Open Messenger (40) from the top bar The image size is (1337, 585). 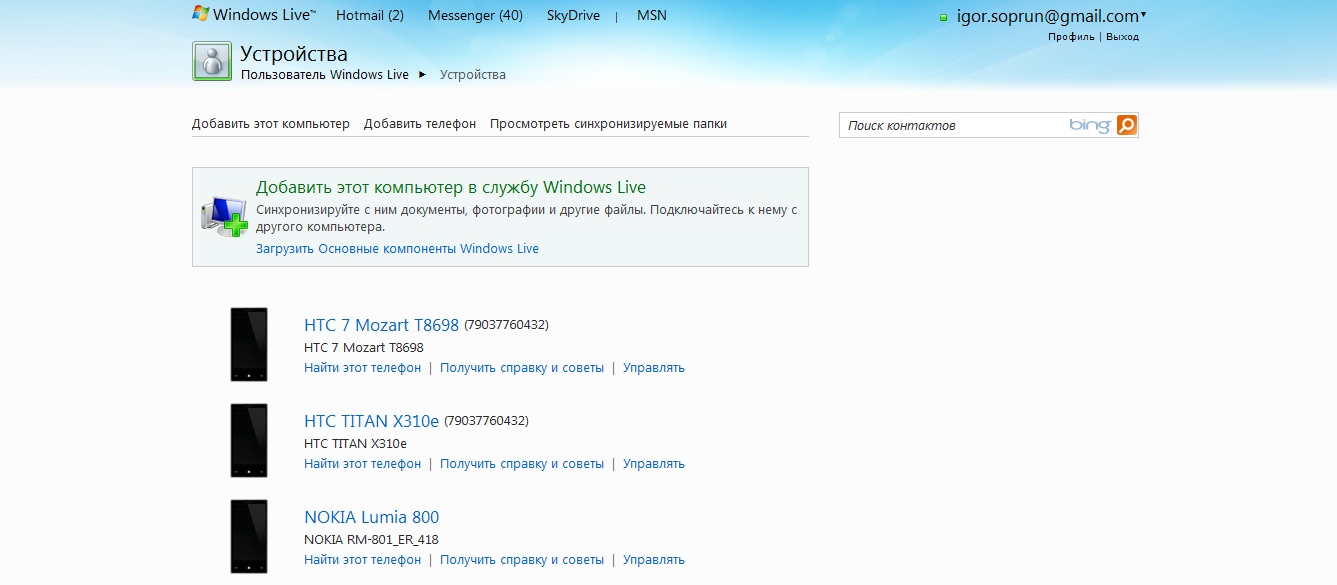tap(475, 15)
